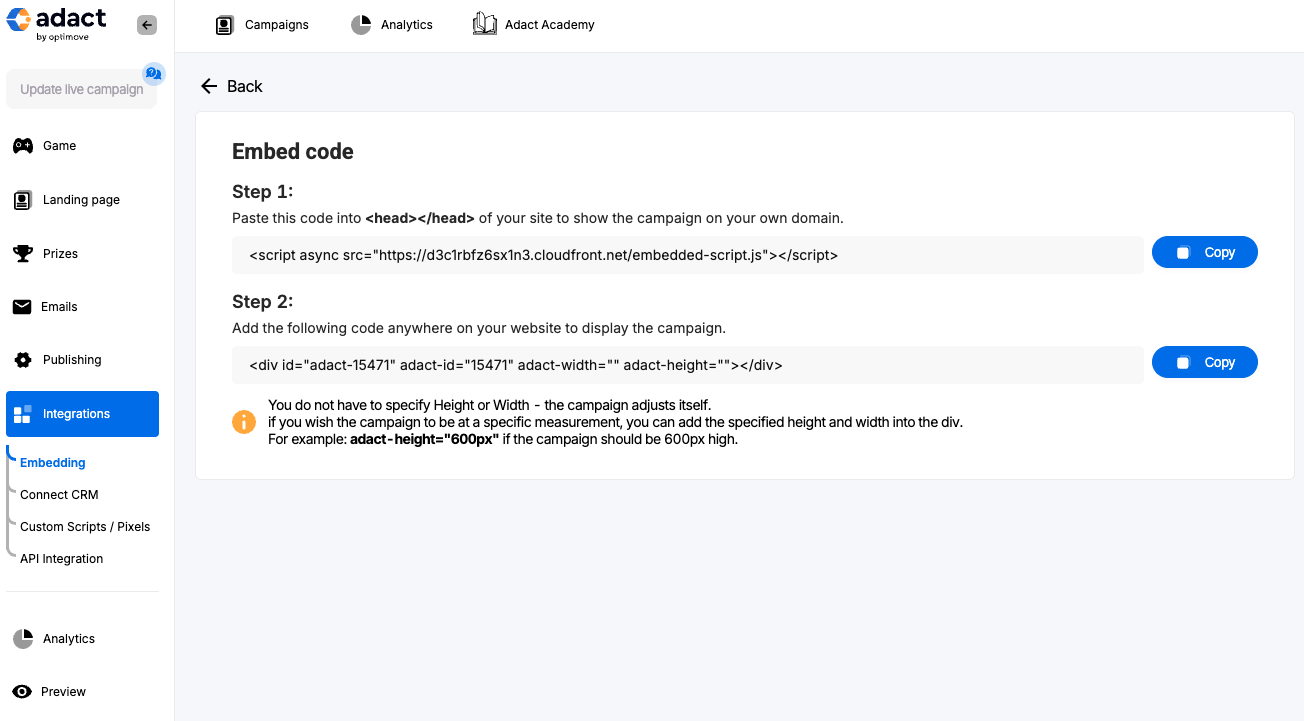The image size is (1304, 721).
Task: Copy the Step 1 script code
Action: (1205, 253)
